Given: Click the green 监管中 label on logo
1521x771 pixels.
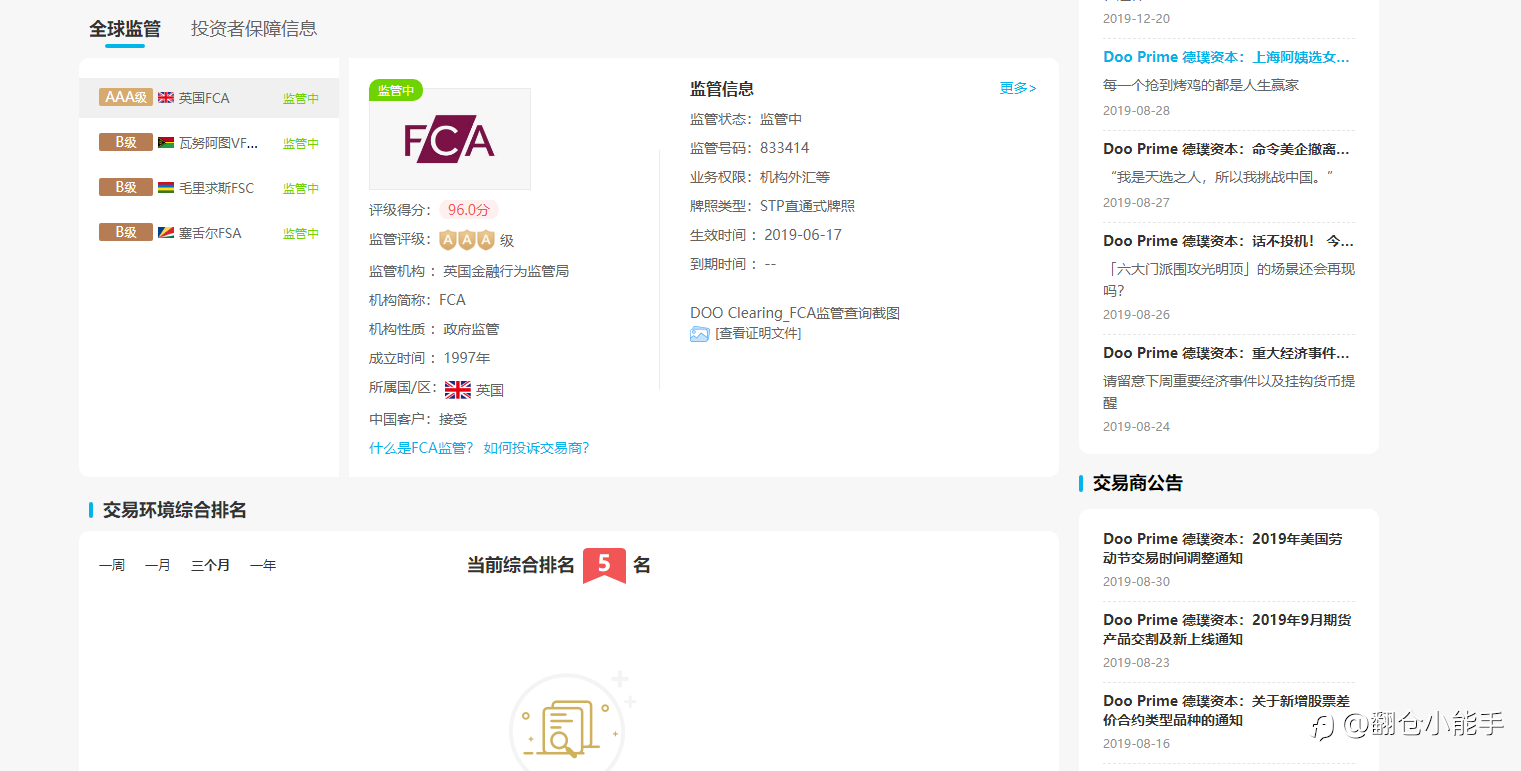Looking at the screenshot, I should (396, 90).
